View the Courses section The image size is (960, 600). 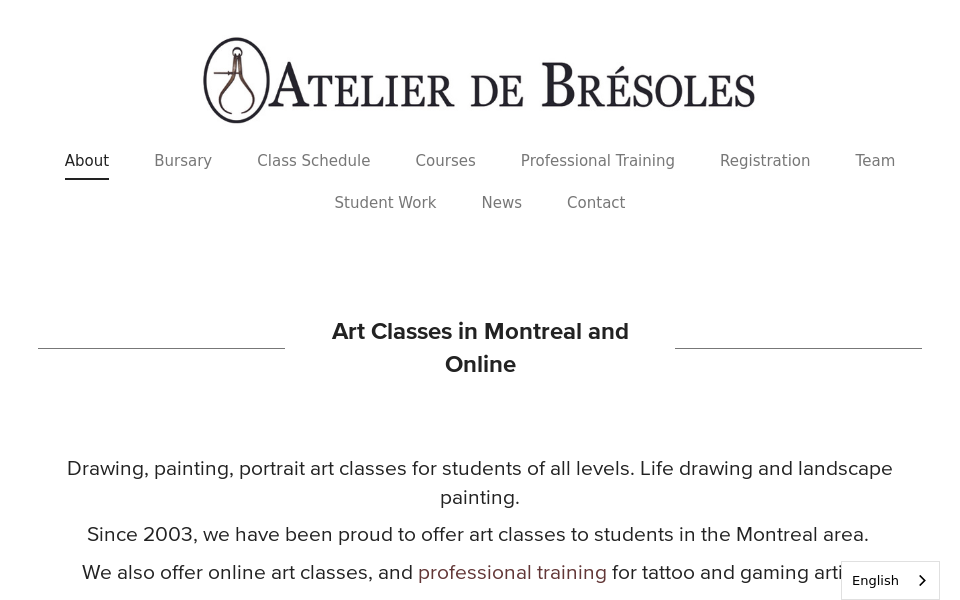[445, 161]
